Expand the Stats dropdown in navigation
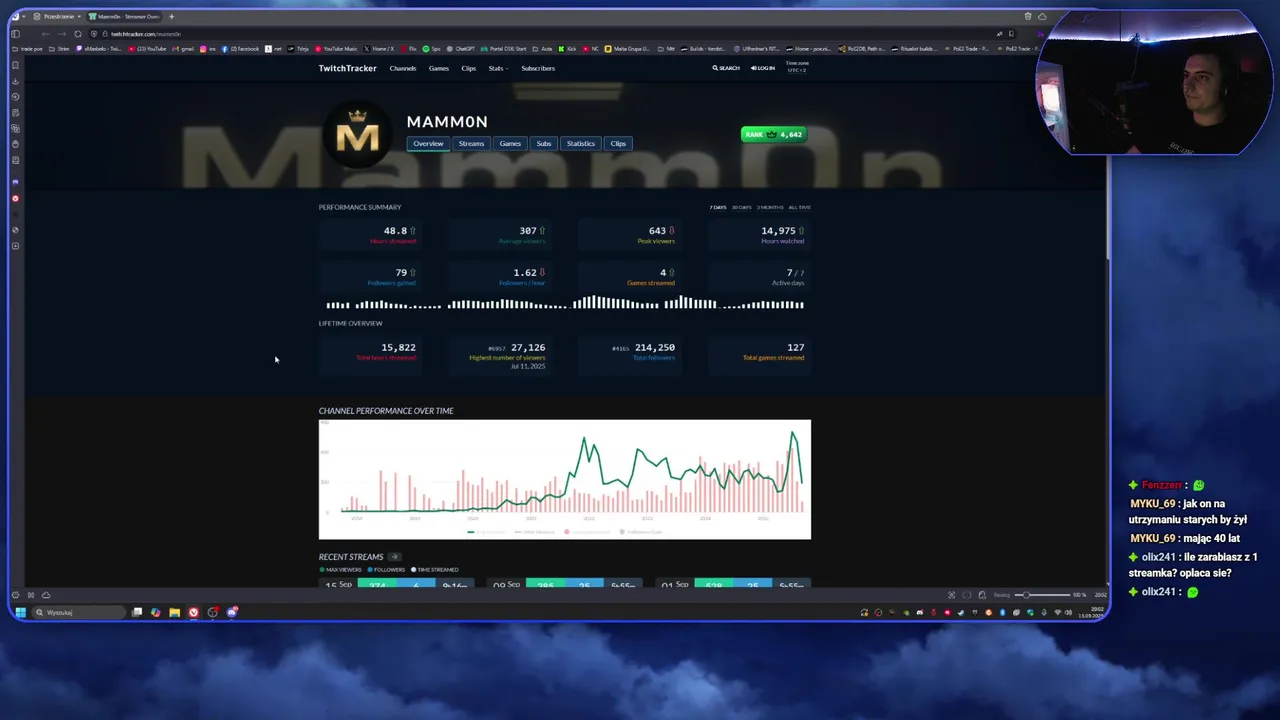 point(498,68)
